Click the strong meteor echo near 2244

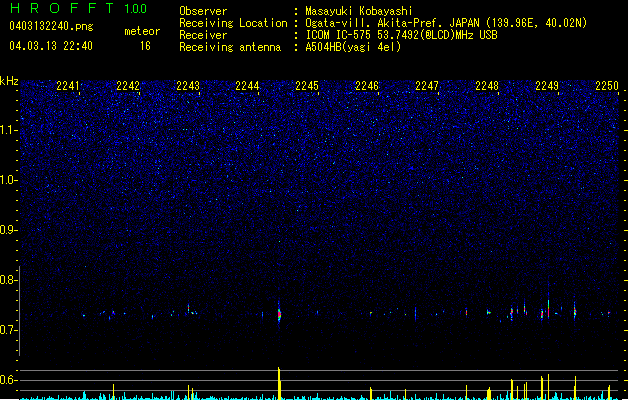279,314
